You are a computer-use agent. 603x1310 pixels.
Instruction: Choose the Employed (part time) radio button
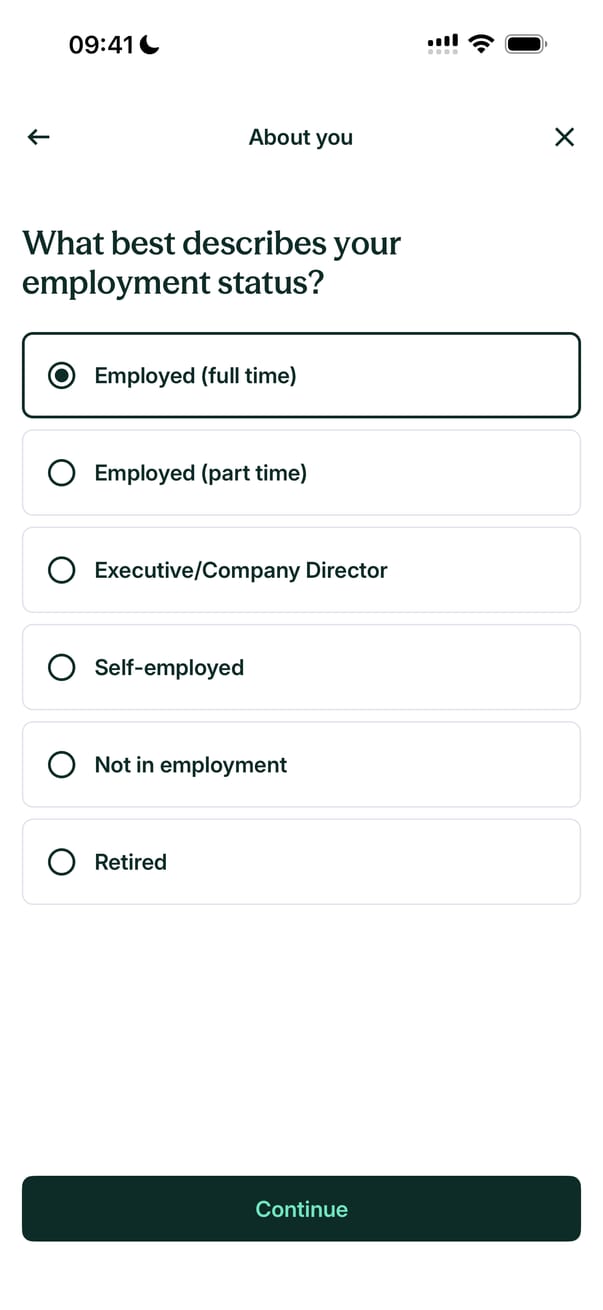pos(62,473)
